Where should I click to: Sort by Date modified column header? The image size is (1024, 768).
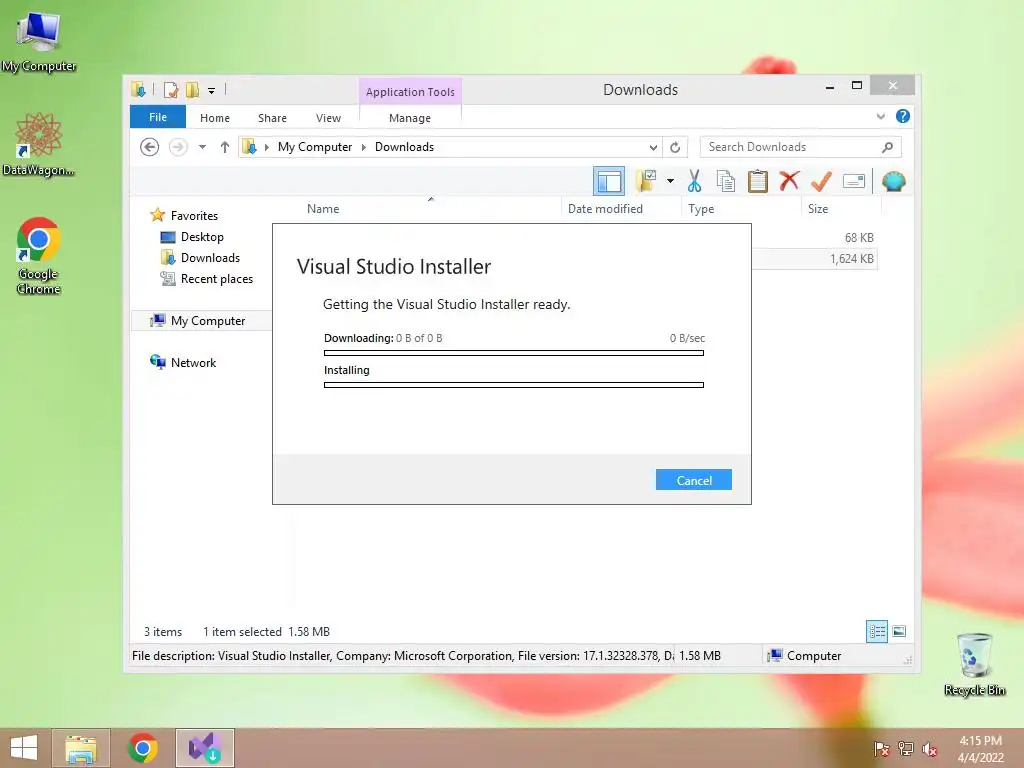tap(605, 209)
